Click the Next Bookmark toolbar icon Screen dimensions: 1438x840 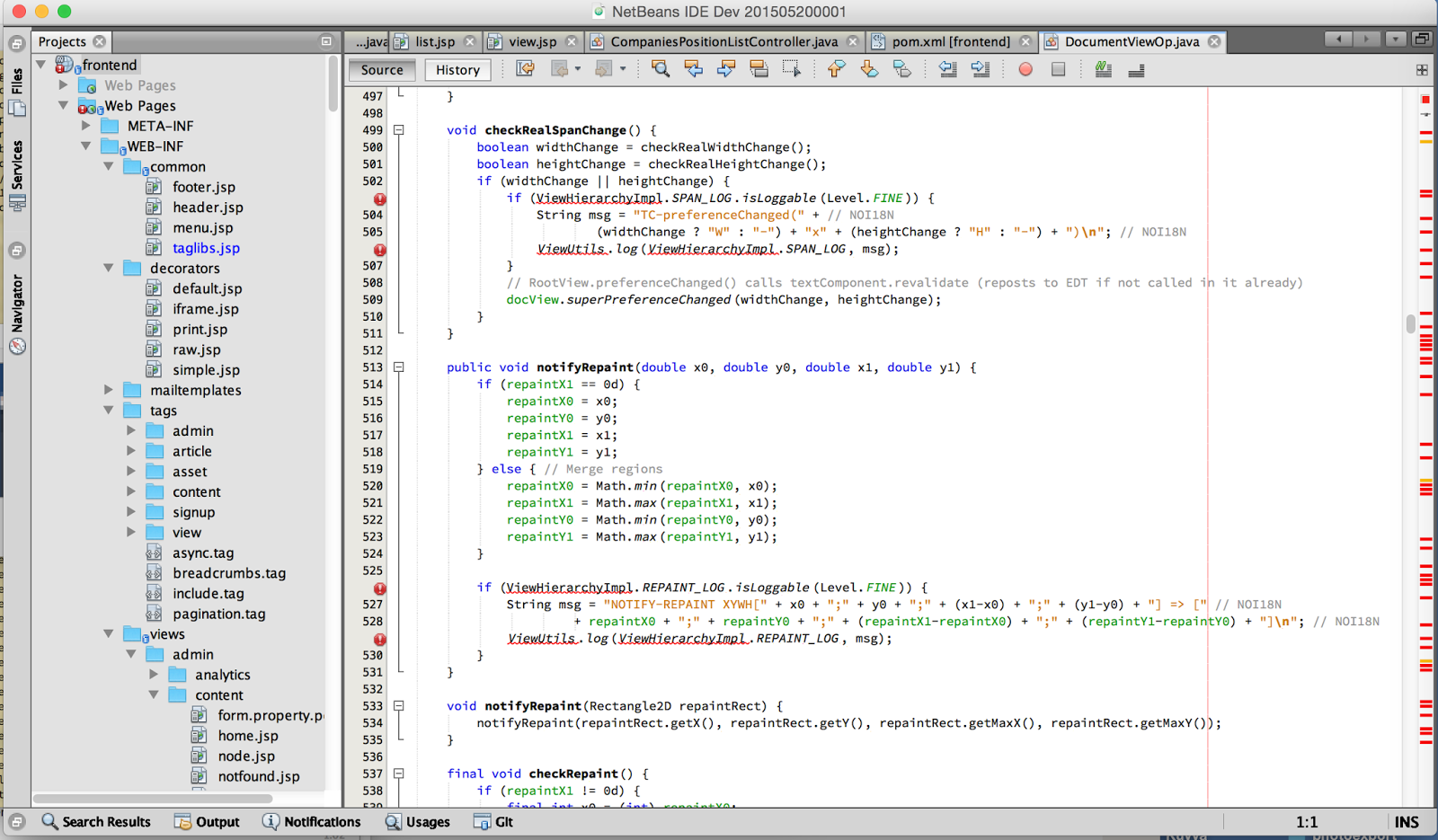(869, 68)
